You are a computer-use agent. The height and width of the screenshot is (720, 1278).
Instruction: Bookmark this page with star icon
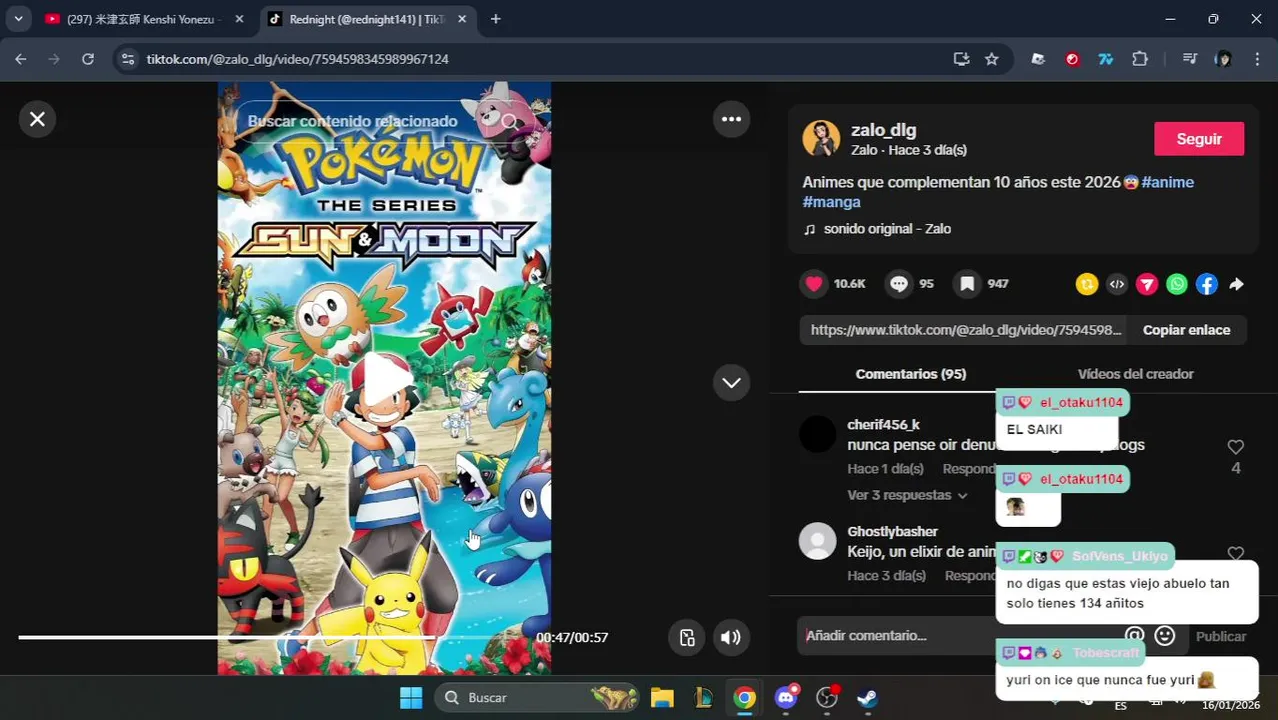pos(991,59)
